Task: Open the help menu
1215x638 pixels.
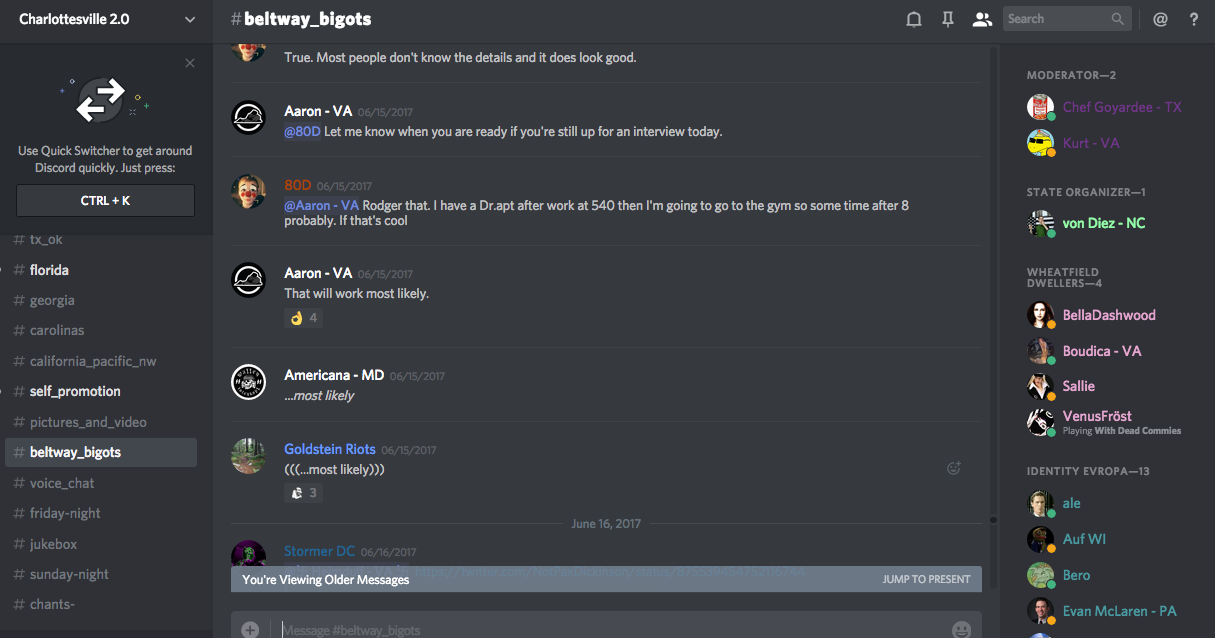Action: (x=1194, y=19)
